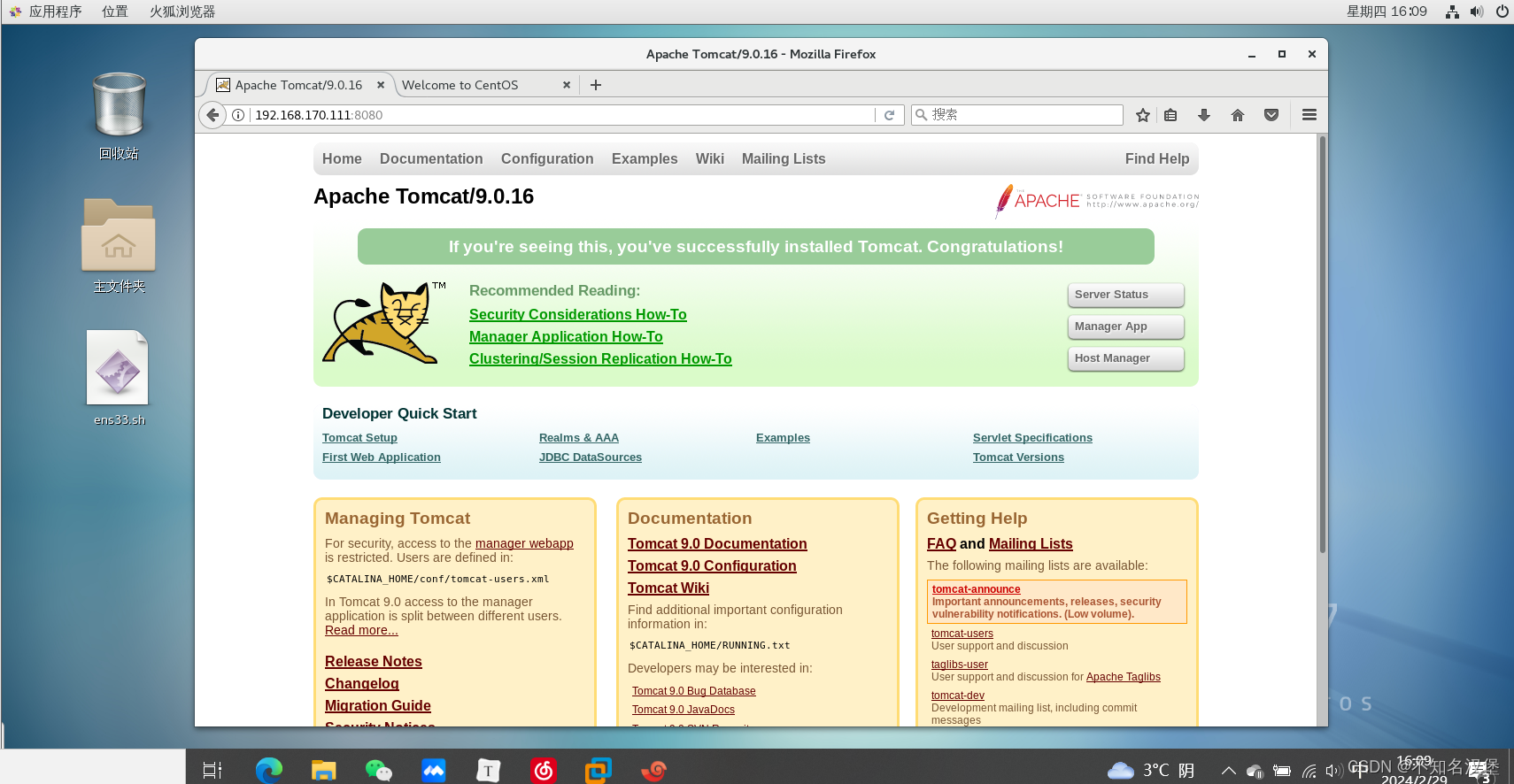Open Documentation in Tomcat navigation bar
The width and height of the screenshot is (1514, 784).
(431, 159)
